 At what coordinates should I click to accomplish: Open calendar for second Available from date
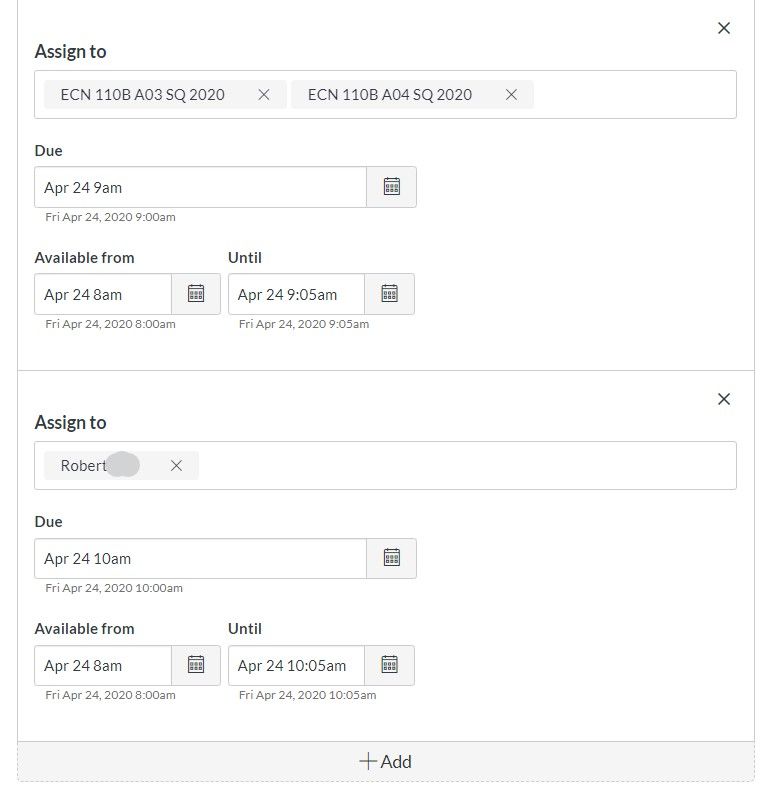click(x=196, y=665)
